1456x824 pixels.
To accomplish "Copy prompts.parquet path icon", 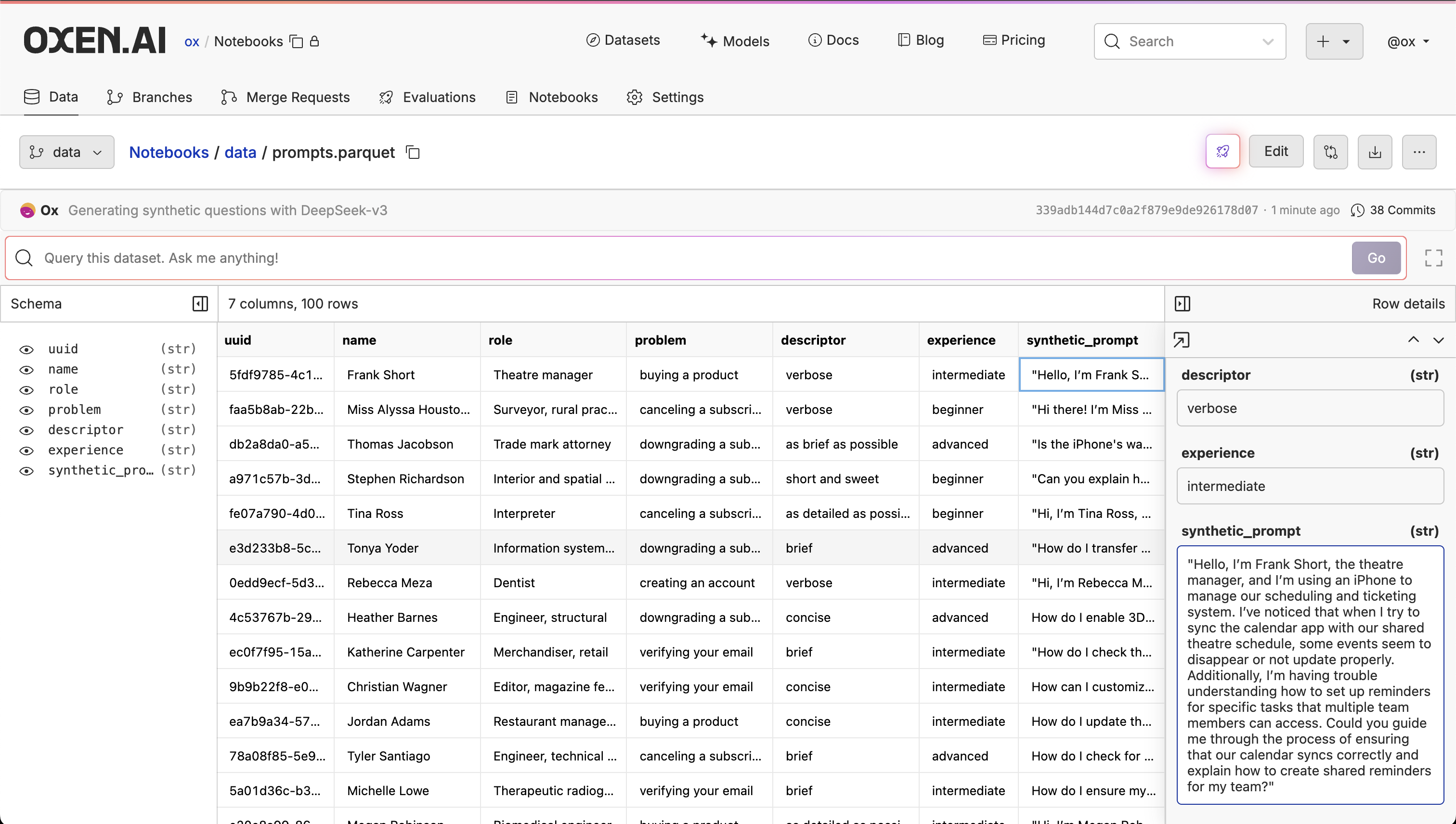I will coord(413,153).
